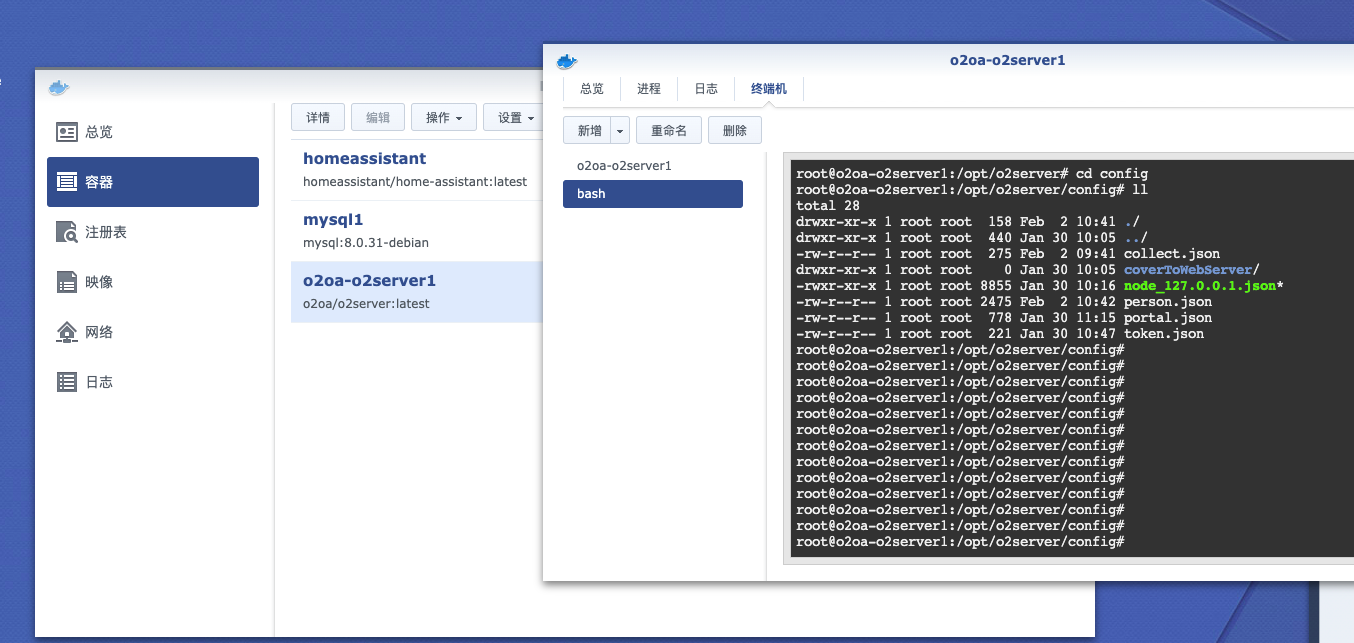Viewport: 1354px width, 643px height.
Task: Select the 终端机 terminal tab
Action: point(769,89)
